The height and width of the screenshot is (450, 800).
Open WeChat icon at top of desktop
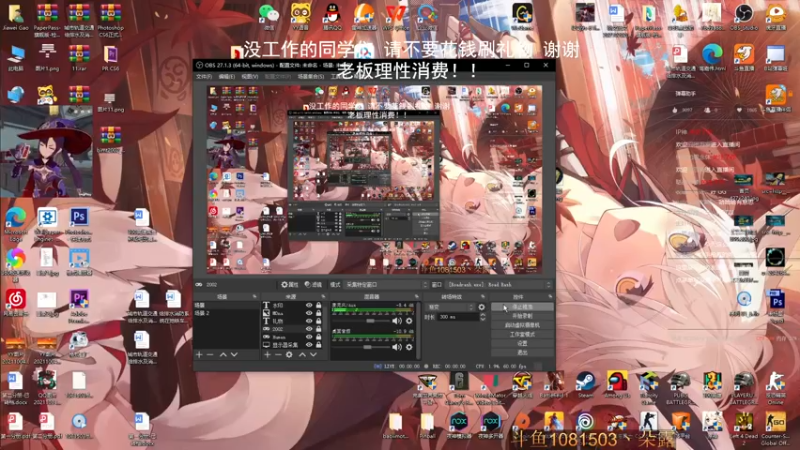(x=269, y=15)
